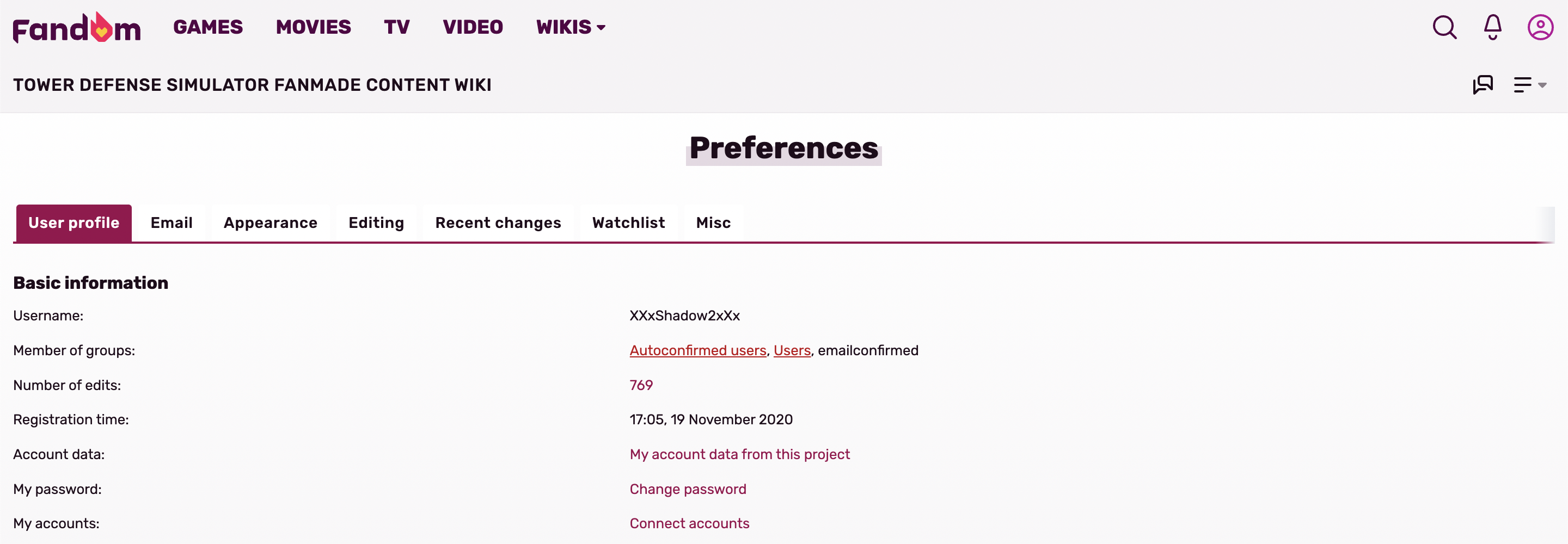
Task: Go to the GAMES section
Action: click(207, 27)
